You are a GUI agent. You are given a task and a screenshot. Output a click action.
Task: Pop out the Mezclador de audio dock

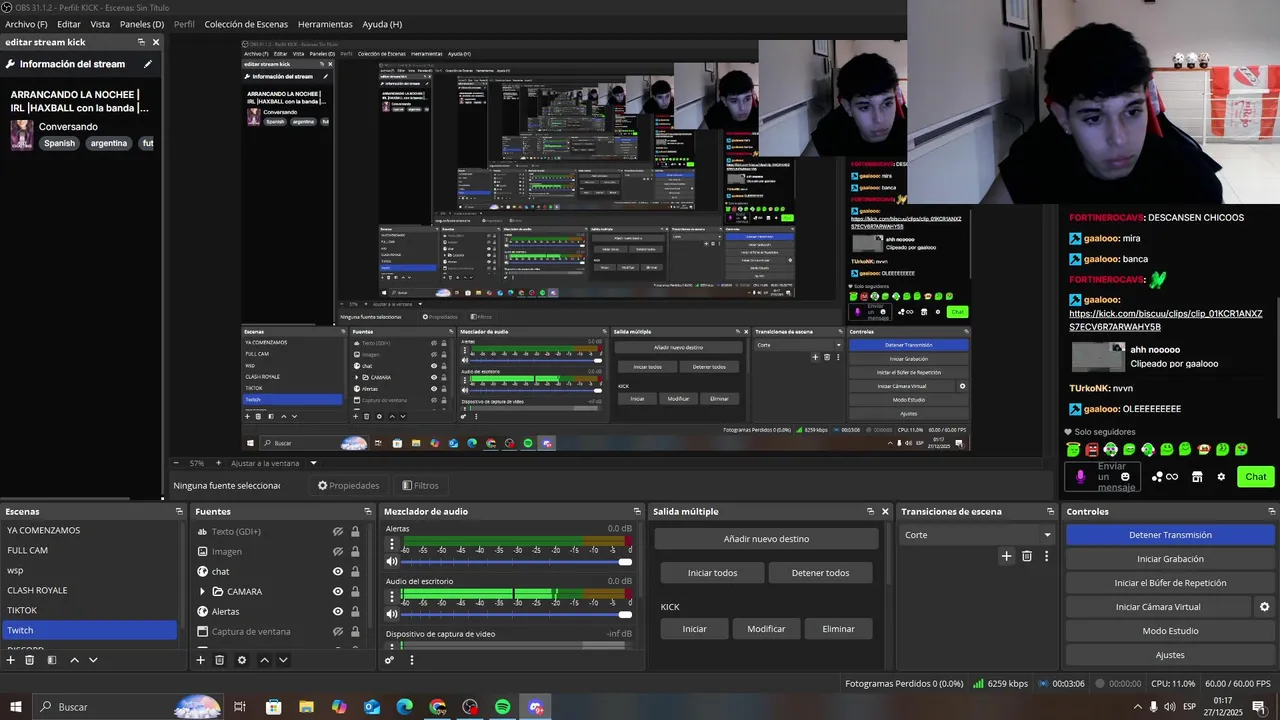(637, 511)
